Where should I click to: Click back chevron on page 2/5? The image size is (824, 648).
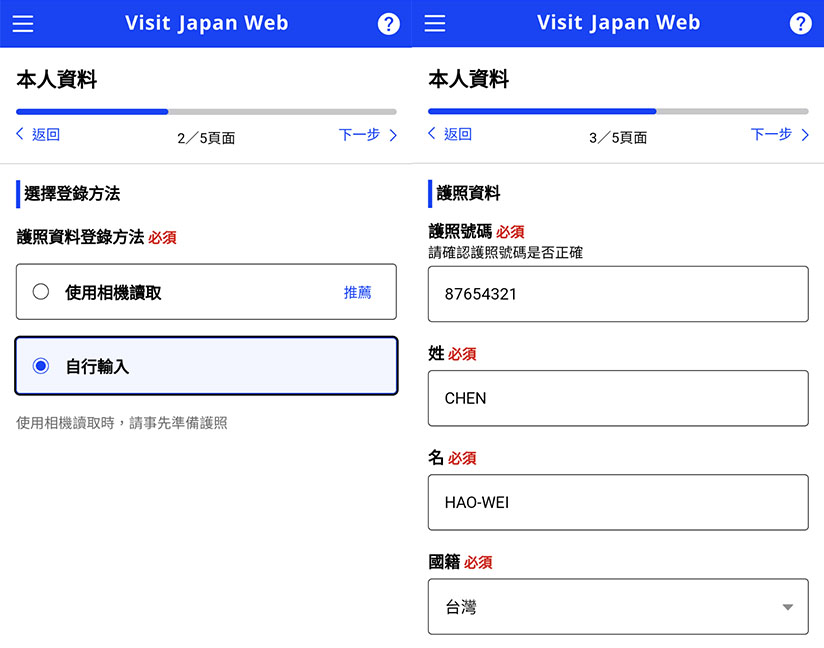coord(20,133)
